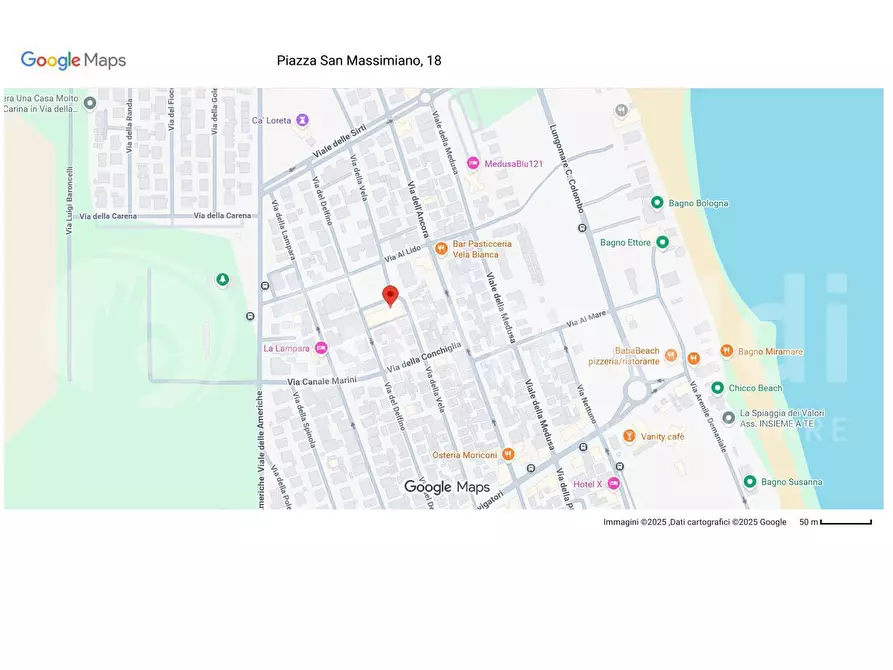Click the 50 m map scale bar
Viewport: 893px width, 670px height.
[x=845, y=522]
